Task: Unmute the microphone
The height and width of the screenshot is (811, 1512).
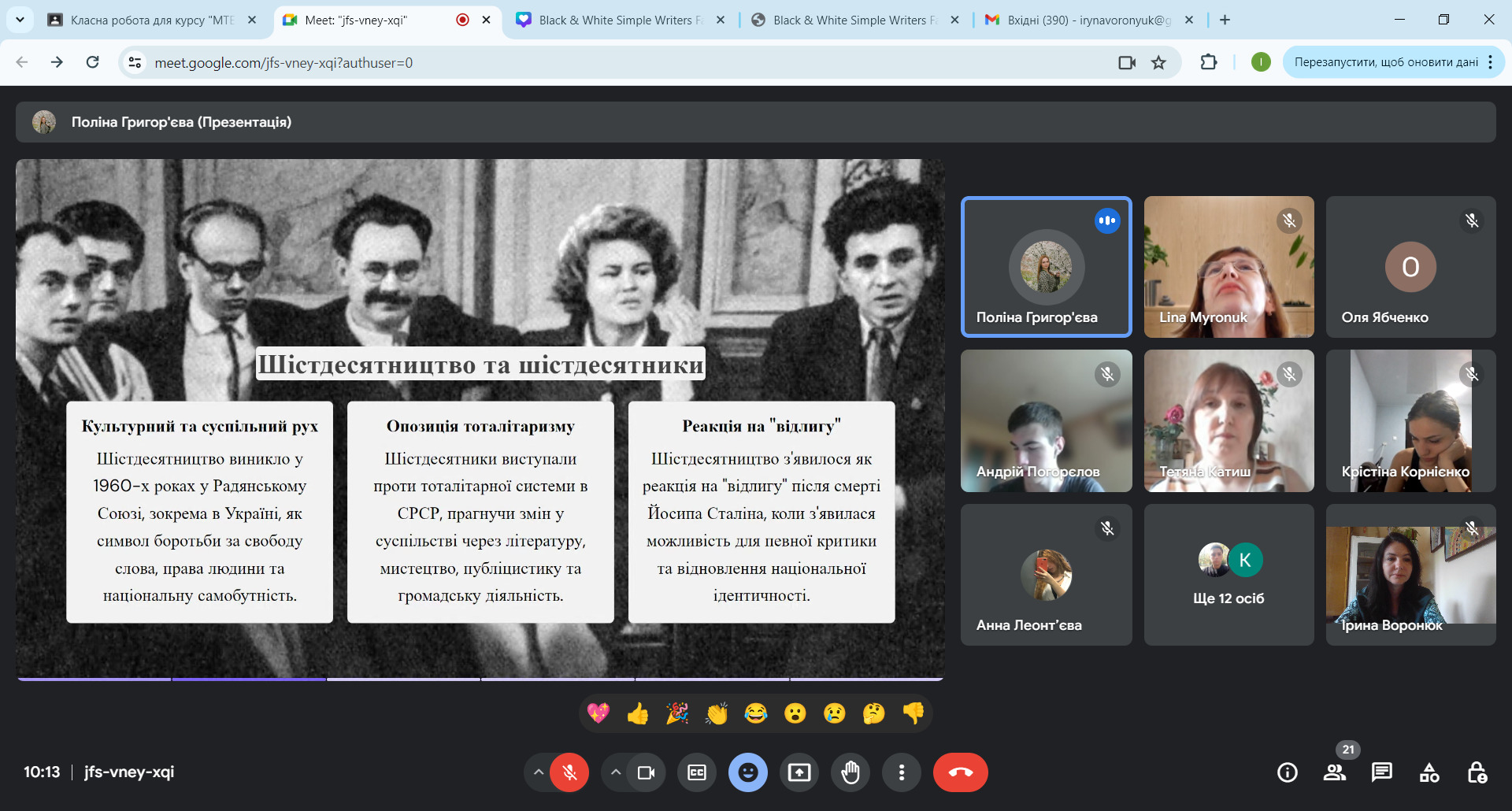Action: pyautogui.click(x=569, y=772)
